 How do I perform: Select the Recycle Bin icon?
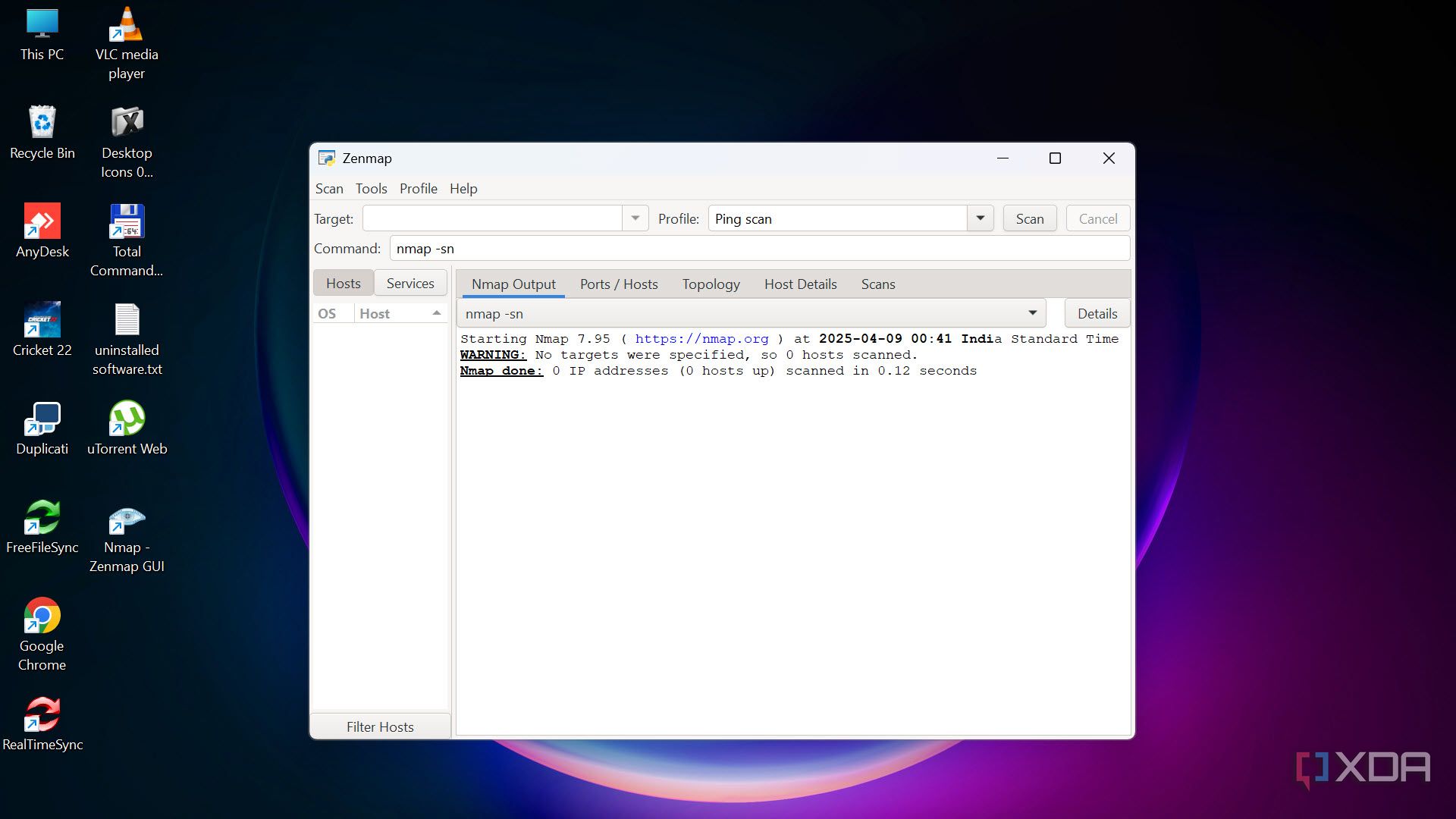click(x=42, y=133)
